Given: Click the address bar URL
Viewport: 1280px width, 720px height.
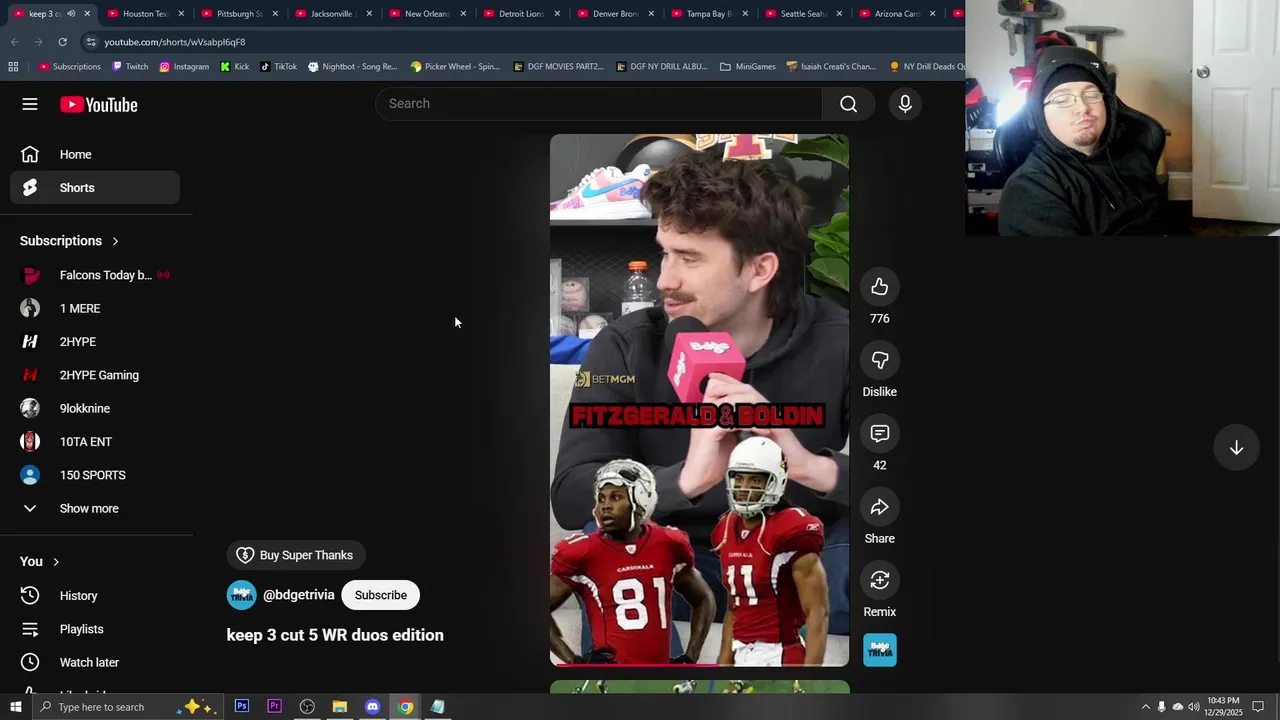Looking at the screenshot, I should click(x=175, y=42).
